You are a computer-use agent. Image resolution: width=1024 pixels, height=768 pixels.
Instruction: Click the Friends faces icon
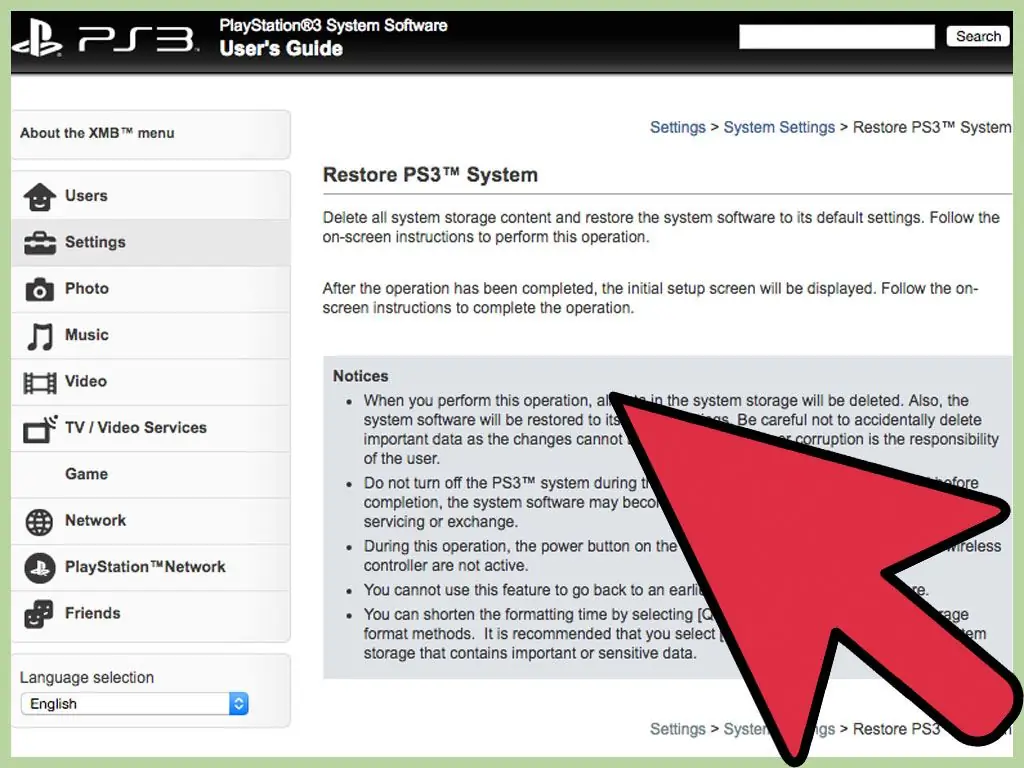(38, 615)
